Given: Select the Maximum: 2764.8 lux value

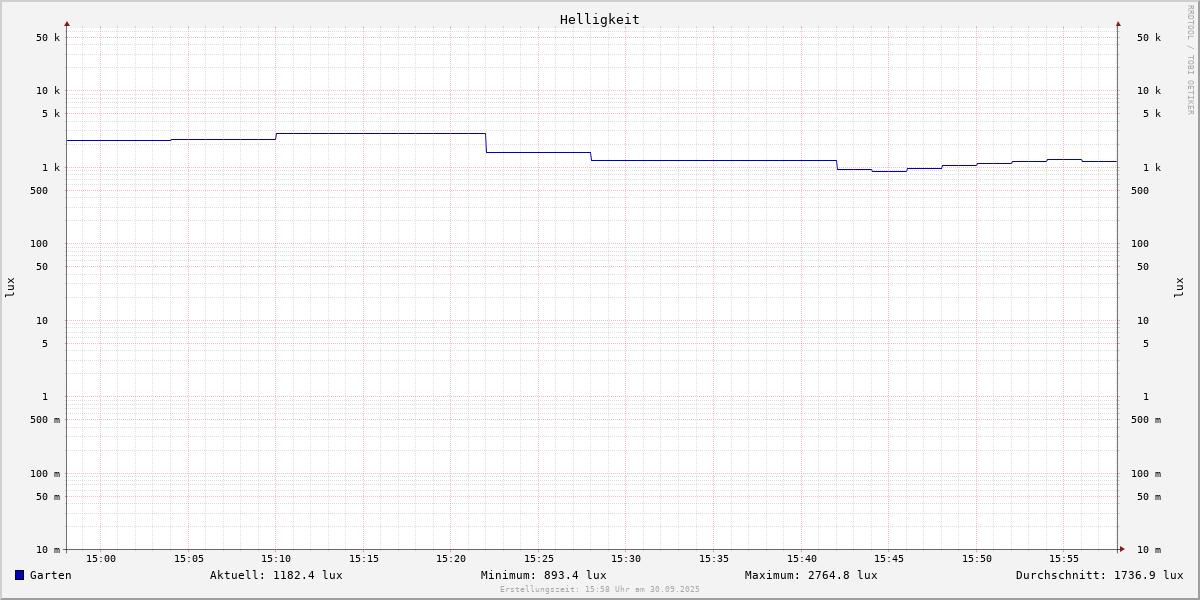Looking at the screenshot, I should [x=811, y=575].
